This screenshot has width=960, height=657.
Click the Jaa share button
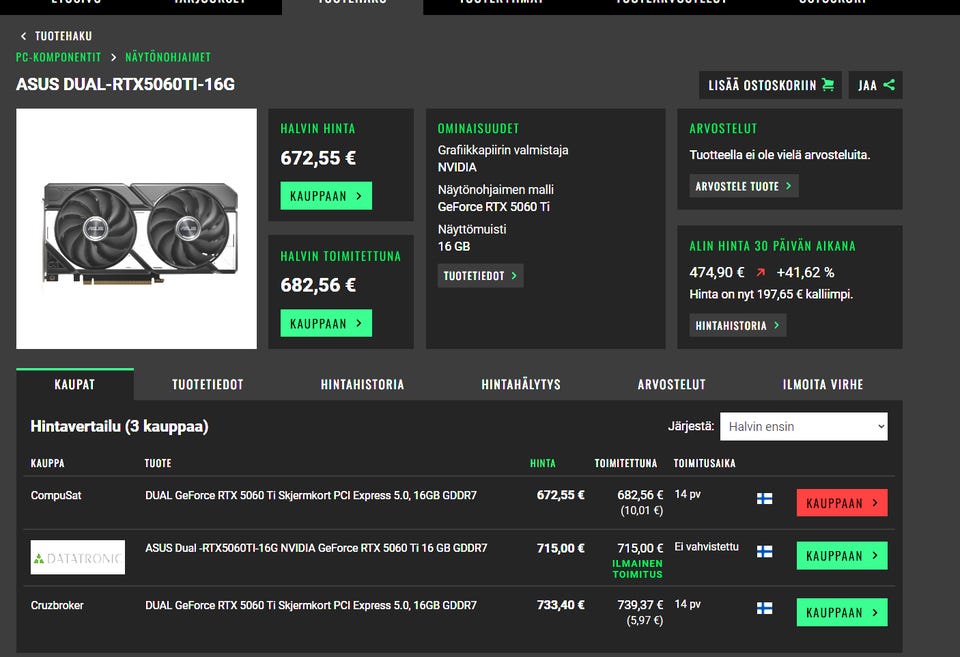click(876, 85)
